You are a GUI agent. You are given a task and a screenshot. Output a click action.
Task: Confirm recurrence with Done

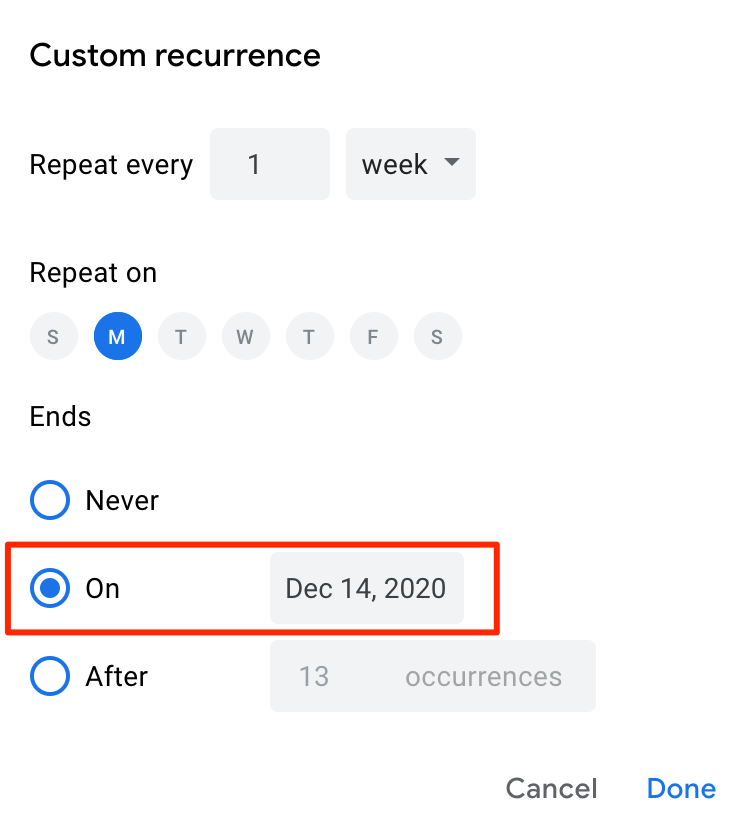click(681, 788)
